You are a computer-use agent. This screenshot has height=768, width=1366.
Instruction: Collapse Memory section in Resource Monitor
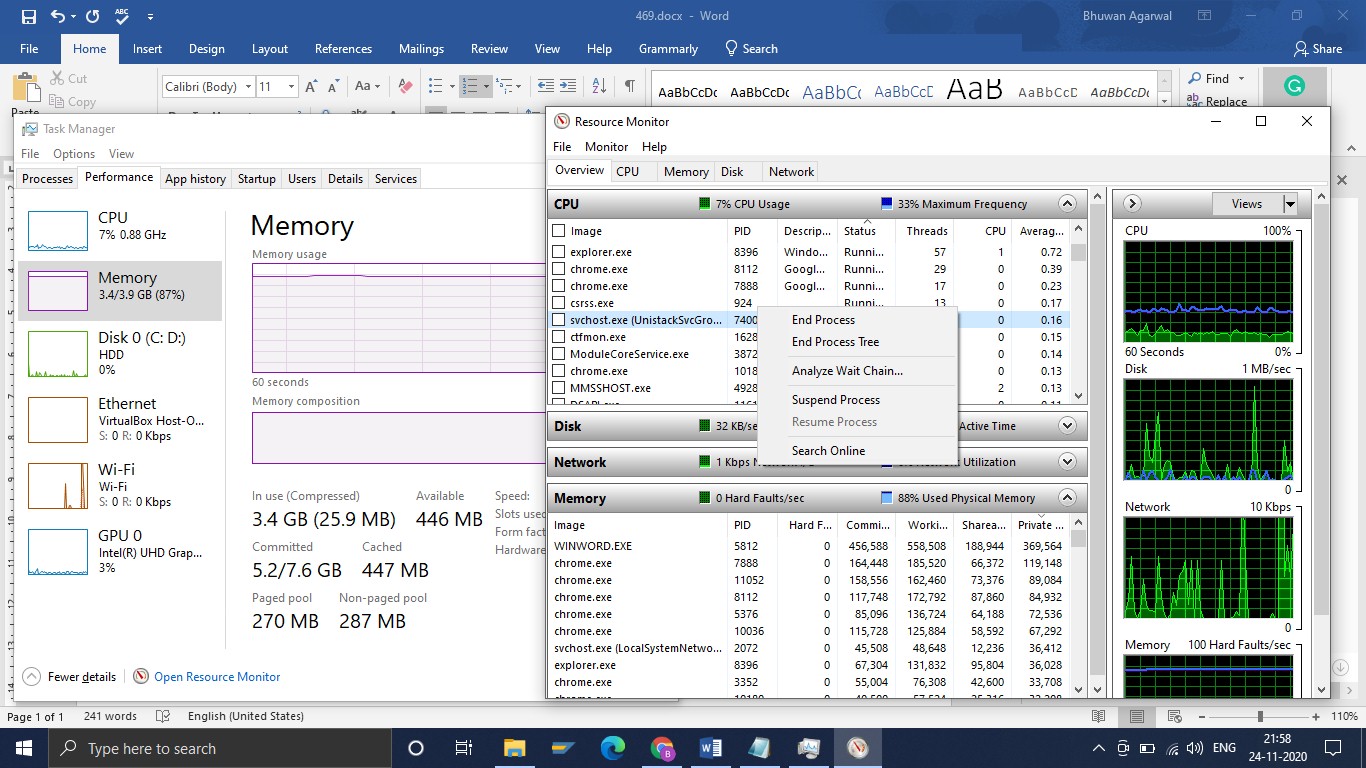pyautogui.click(x=1067, y=498)
